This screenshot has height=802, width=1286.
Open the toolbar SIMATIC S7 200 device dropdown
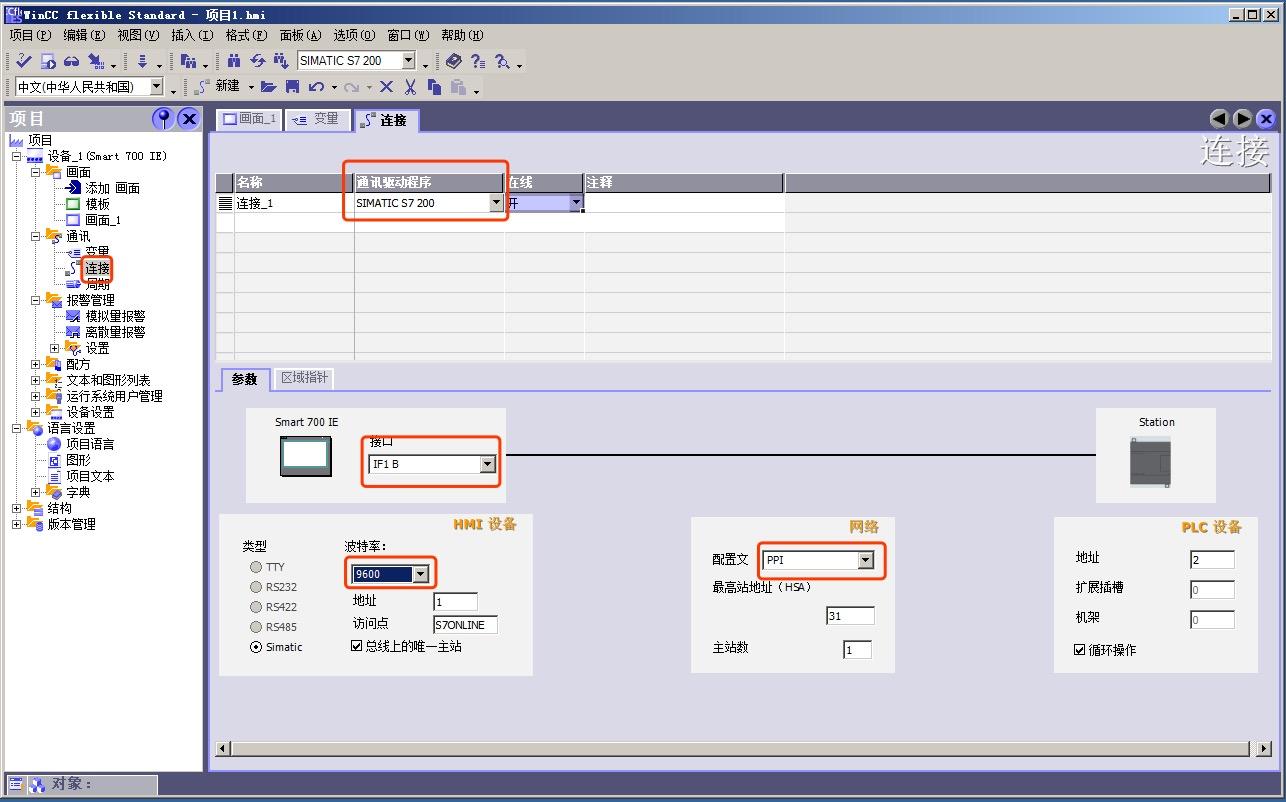point(408,61)
